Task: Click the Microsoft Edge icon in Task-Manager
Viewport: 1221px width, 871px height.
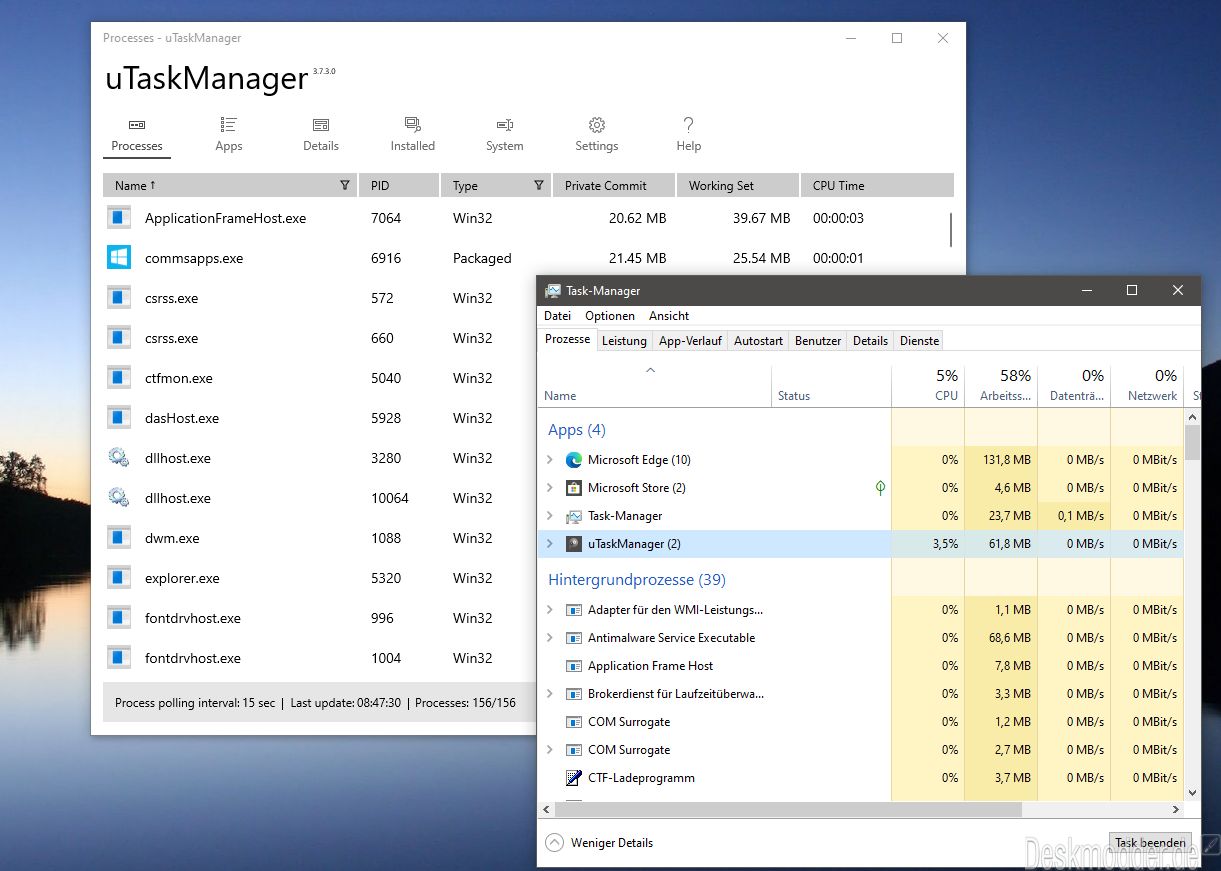Action: 574,460
